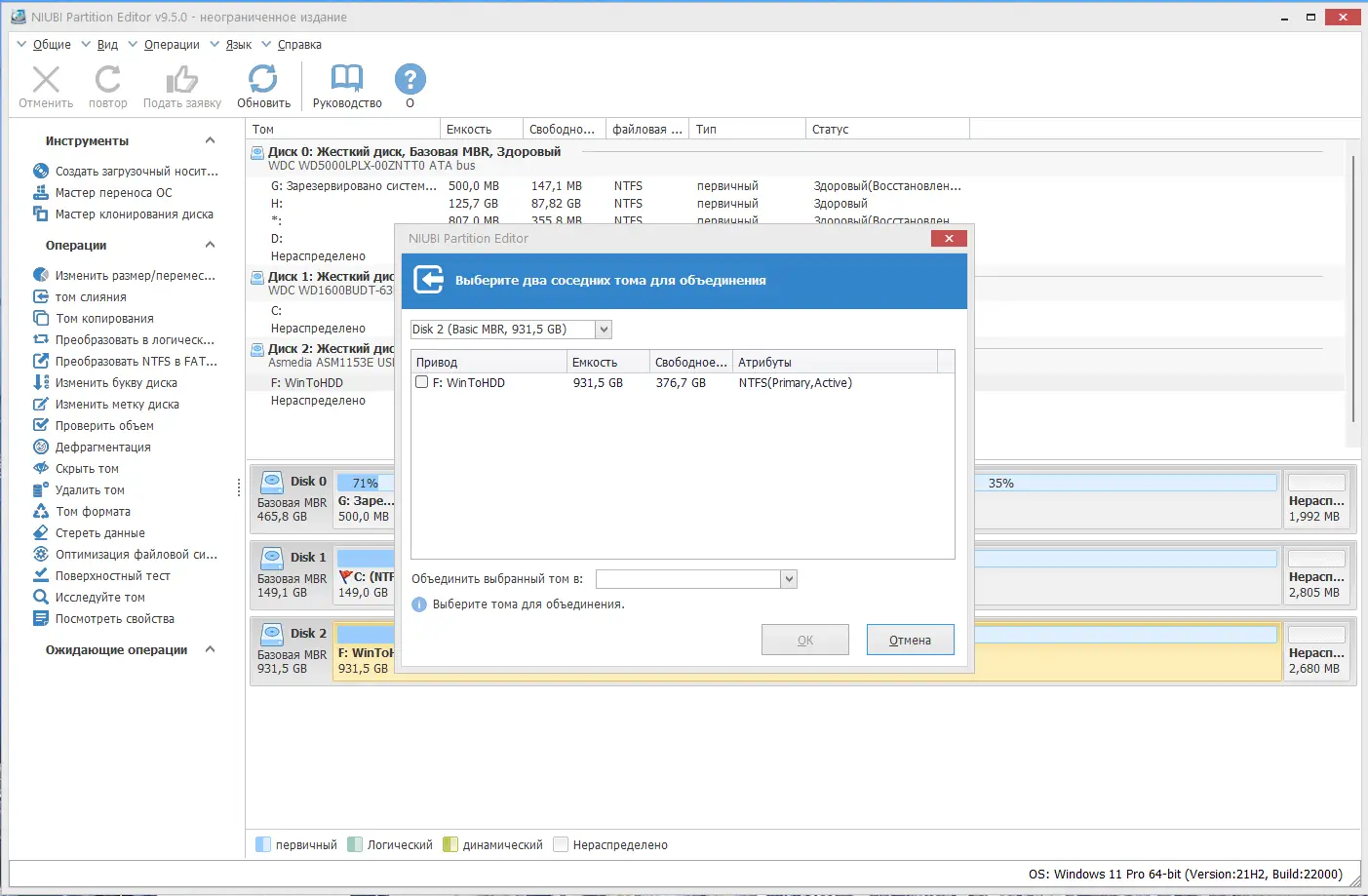Collapse the Инструменты section
Screen dimensions: 1368x896
tap(210, 140)
